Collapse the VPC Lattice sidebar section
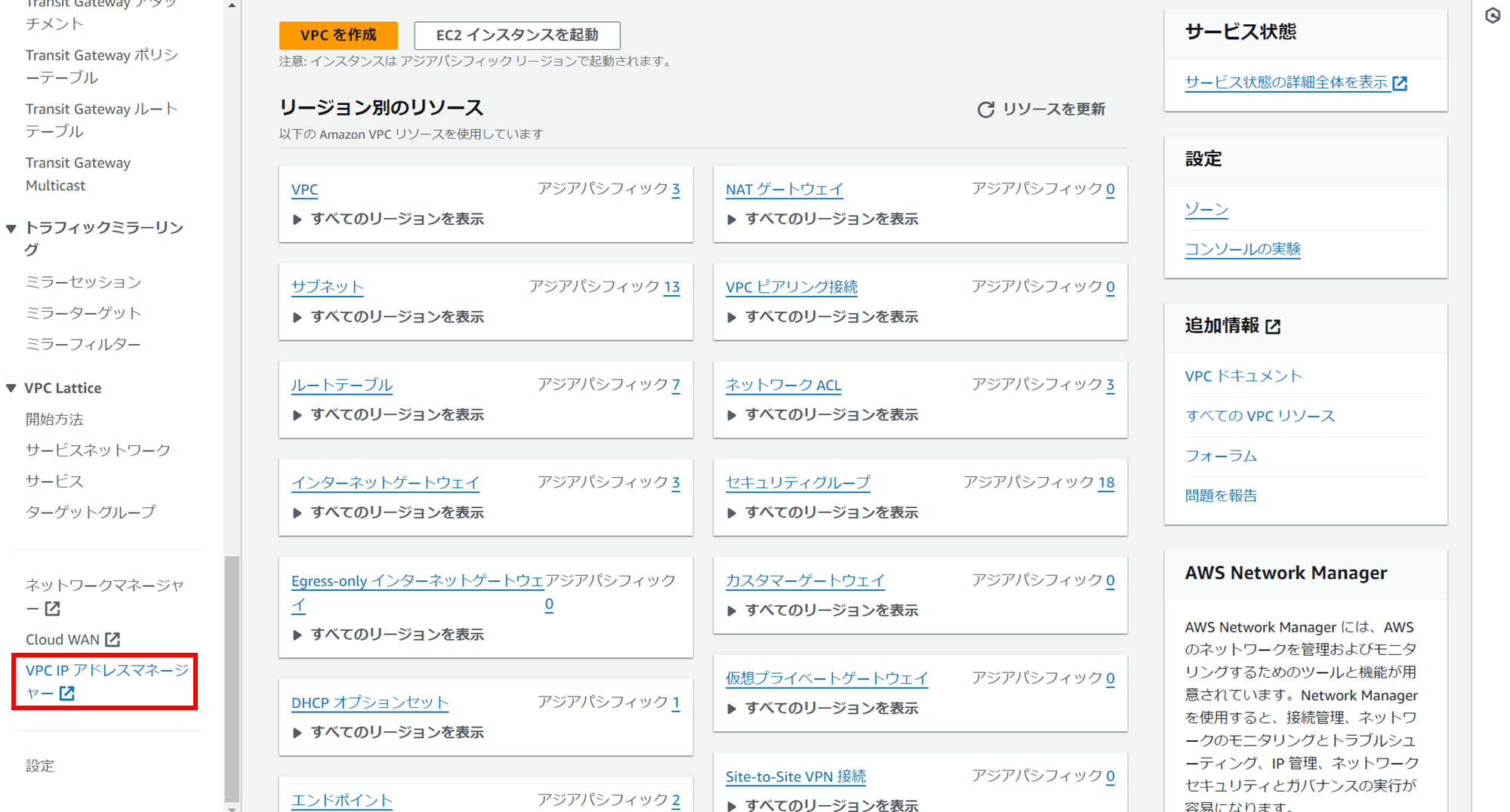Viewport: 1510px width, 812px height. pos(11,388)
